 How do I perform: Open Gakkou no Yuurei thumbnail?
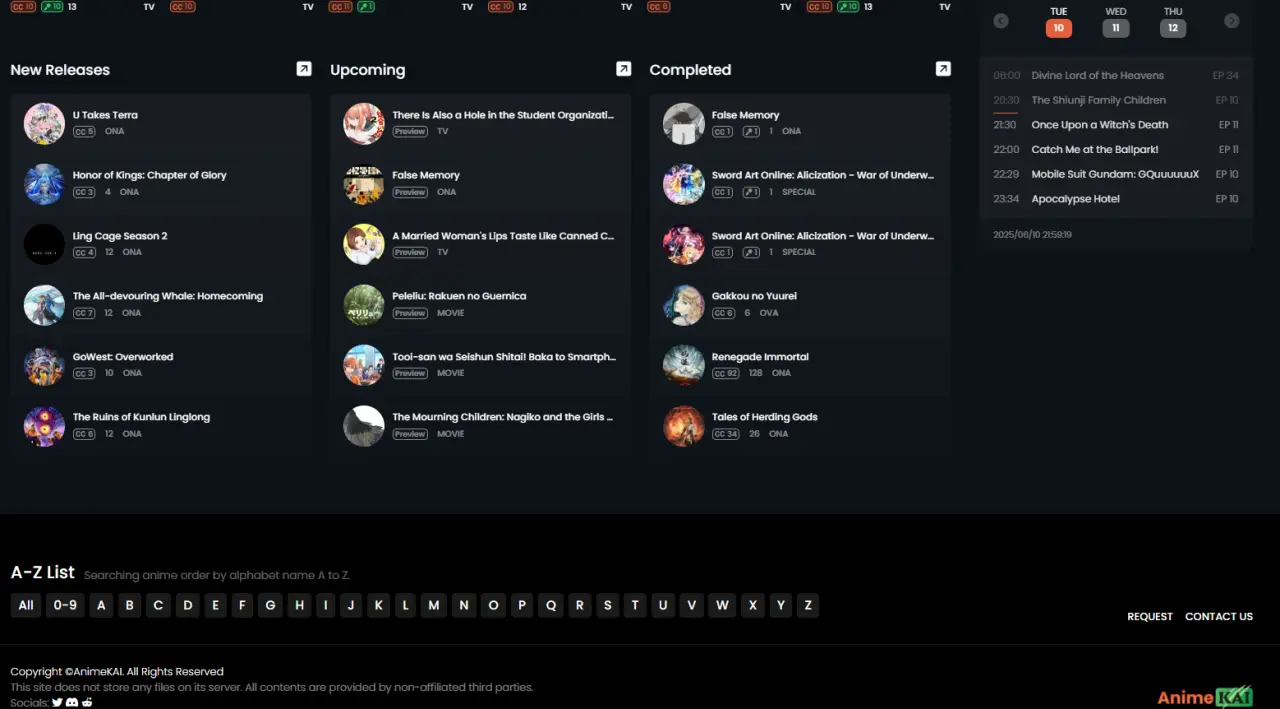684,305
